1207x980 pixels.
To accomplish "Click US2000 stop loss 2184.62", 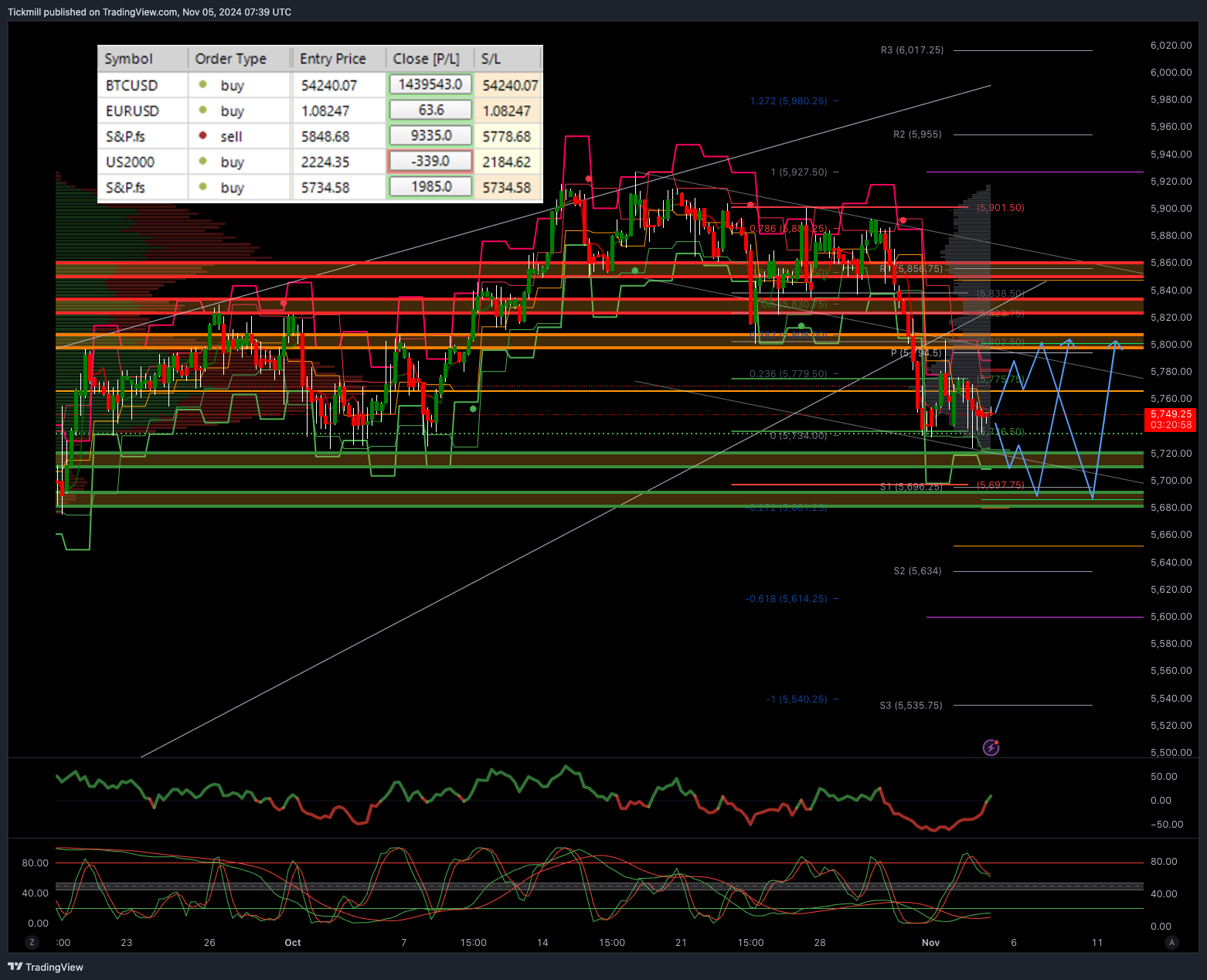I will pyautogui.click(x=507, y=162).
